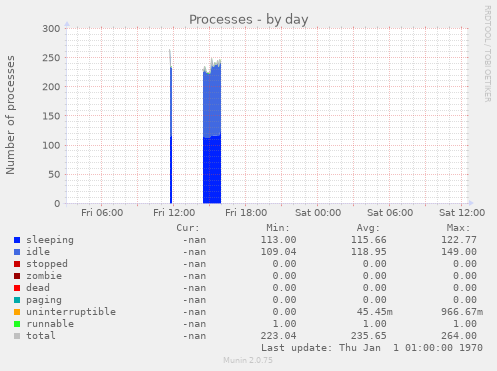Click the 'Min:' column header
Image resolution: width=497 pixels, height=371 pixels.
point(278,228)
